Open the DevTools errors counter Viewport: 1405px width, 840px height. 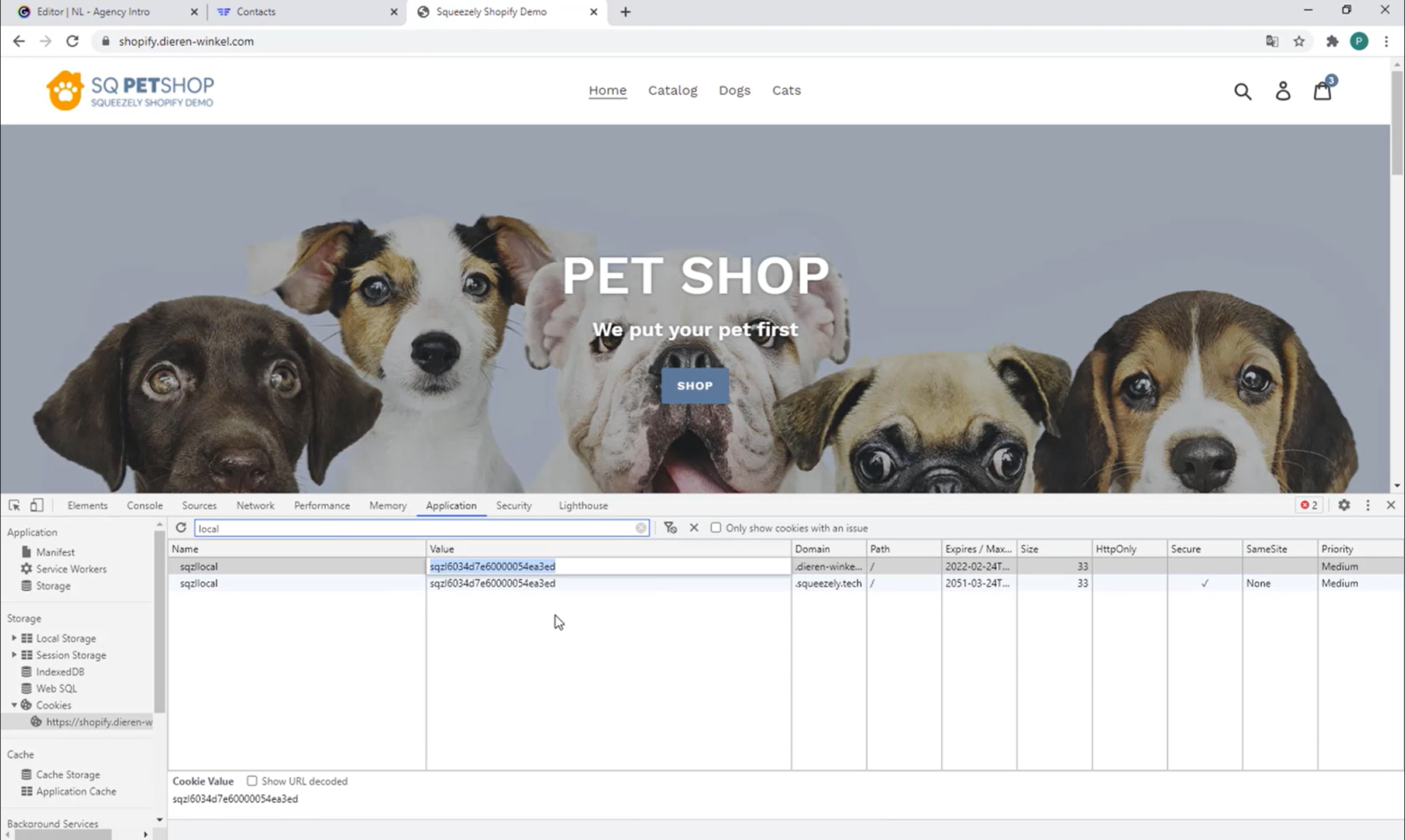1308,505
